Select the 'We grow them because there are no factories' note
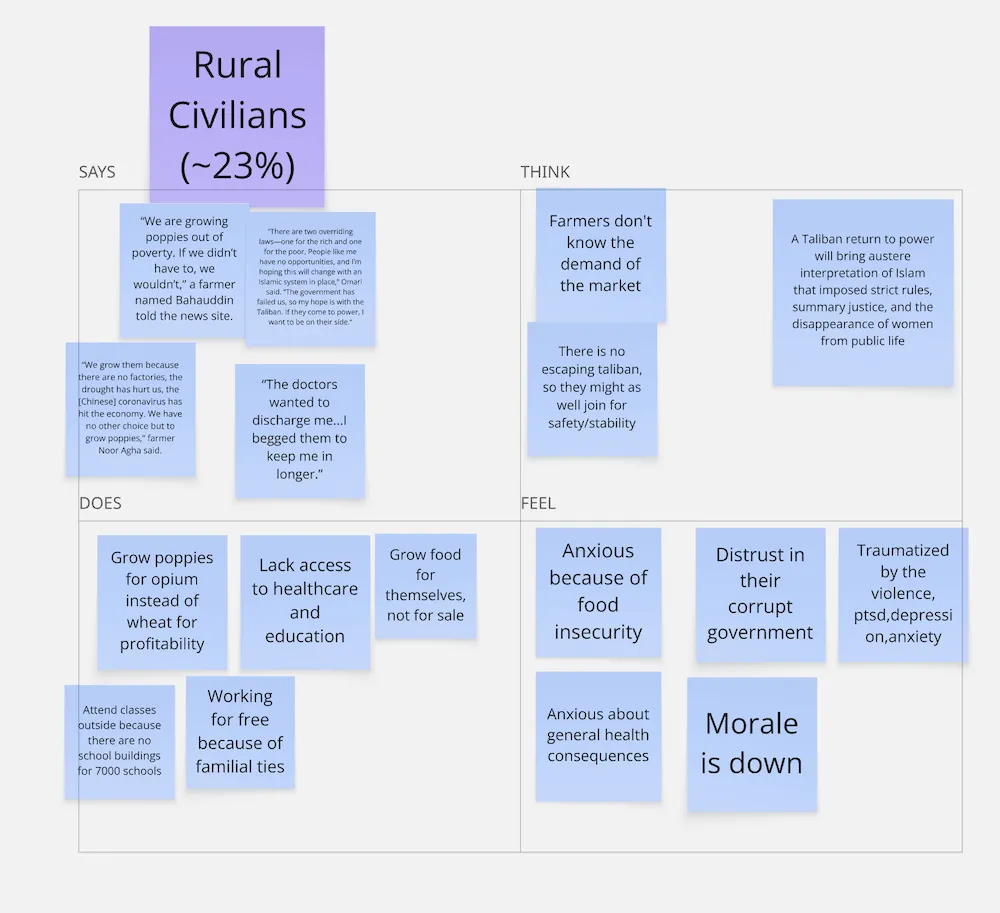Viewport: 1000px width, 913px height. pyautogui.click(x=130, y=409)
